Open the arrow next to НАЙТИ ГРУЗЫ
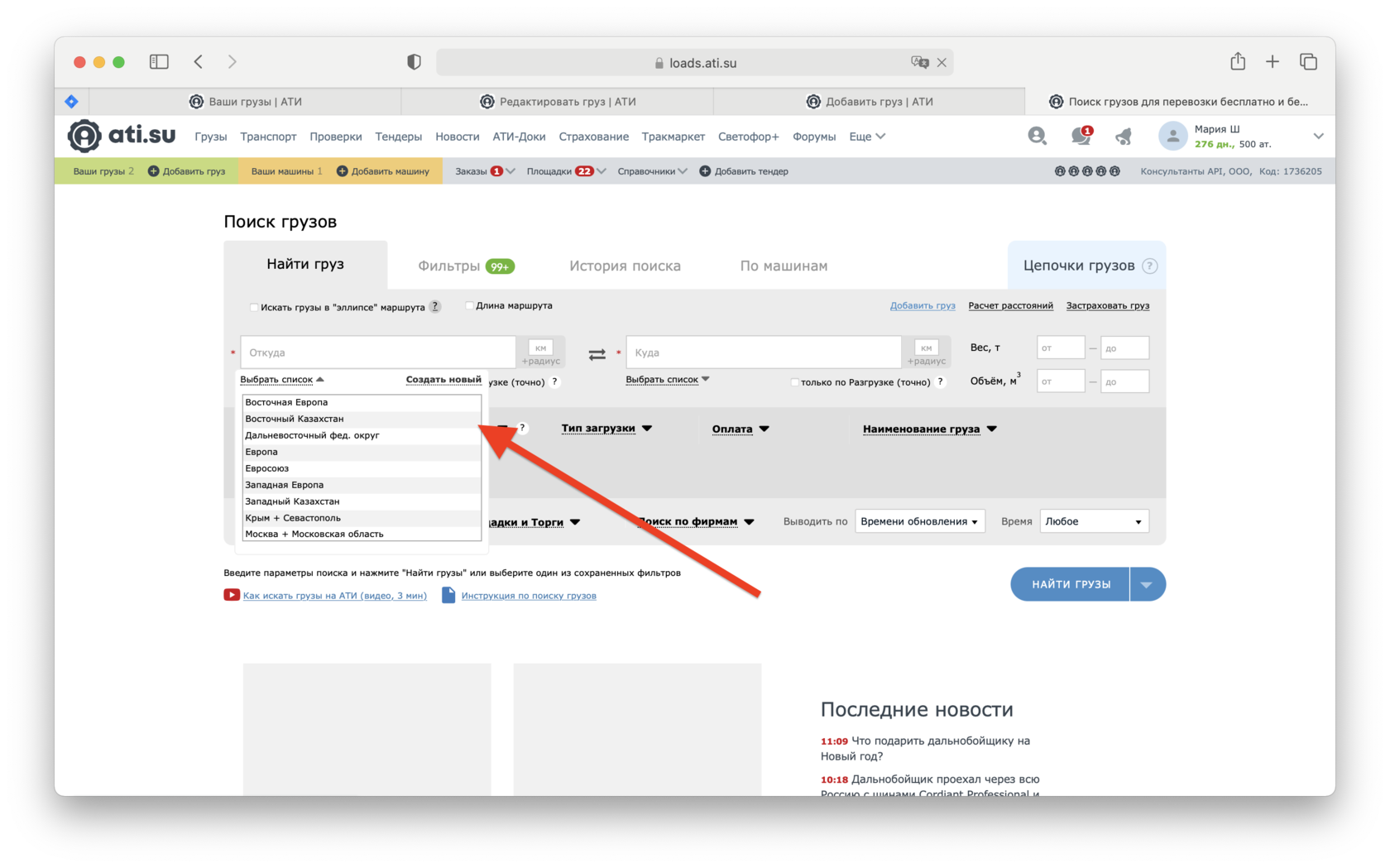Image resolution: width=1390 pixels, height=868 pixels. click(1148, 584)
